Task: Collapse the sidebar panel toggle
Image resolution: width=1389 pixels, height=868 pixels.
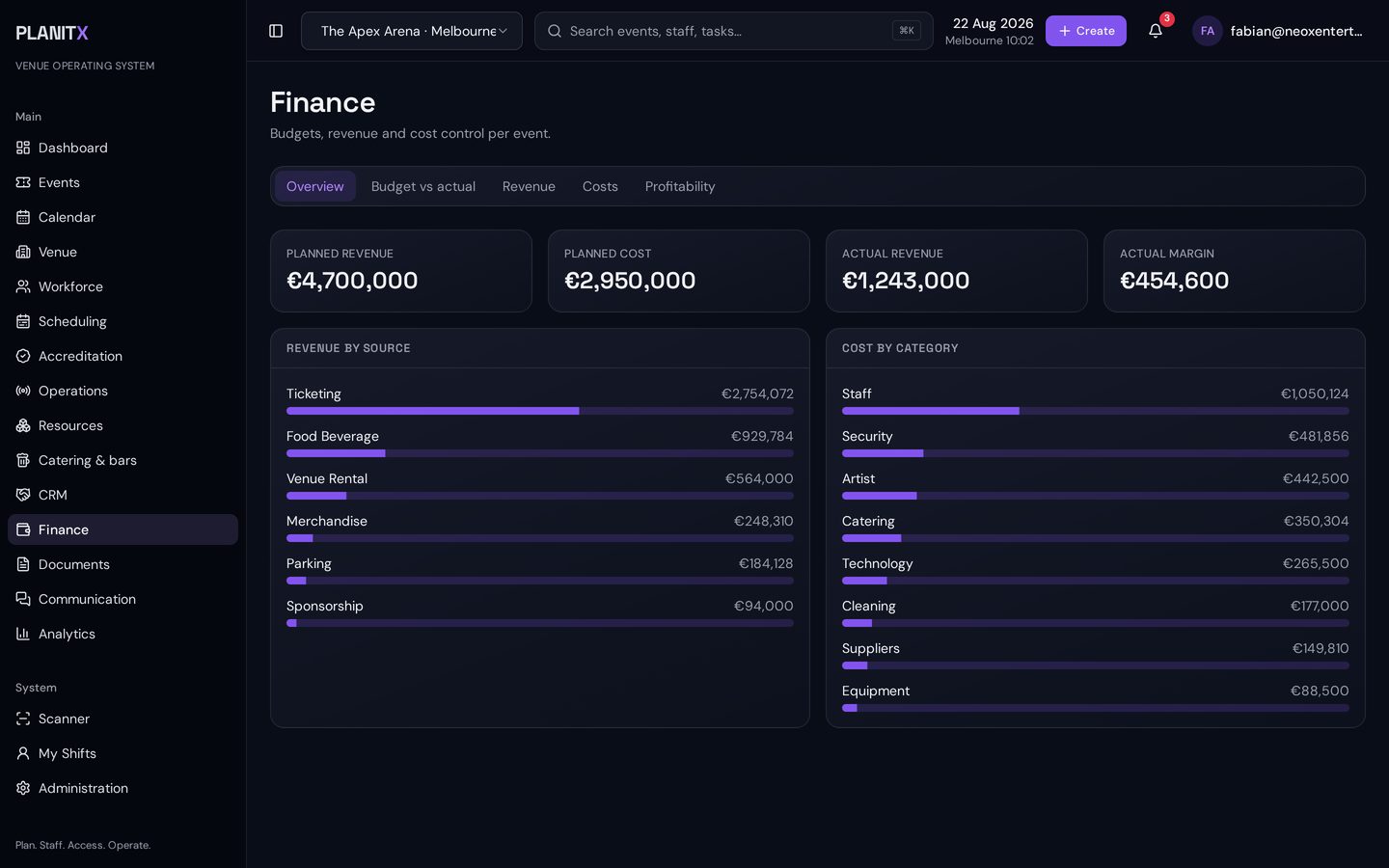Action: pos(276,31)
